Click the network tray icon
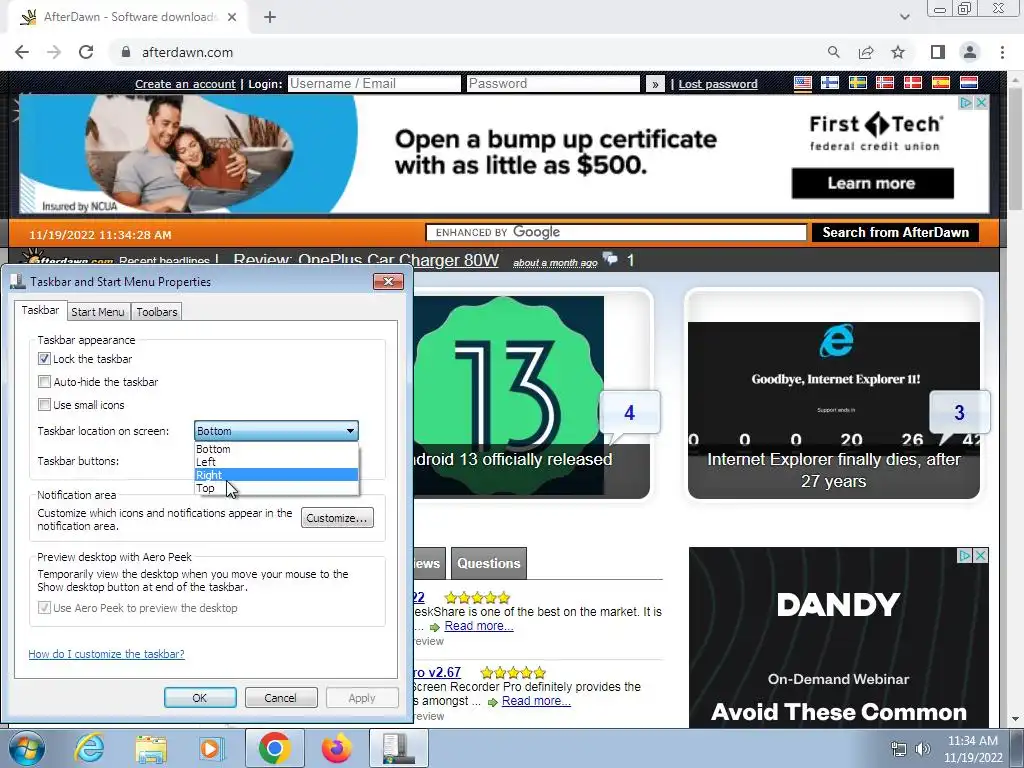The height and width of the screenshot is (768, 1024). (899, 749)
